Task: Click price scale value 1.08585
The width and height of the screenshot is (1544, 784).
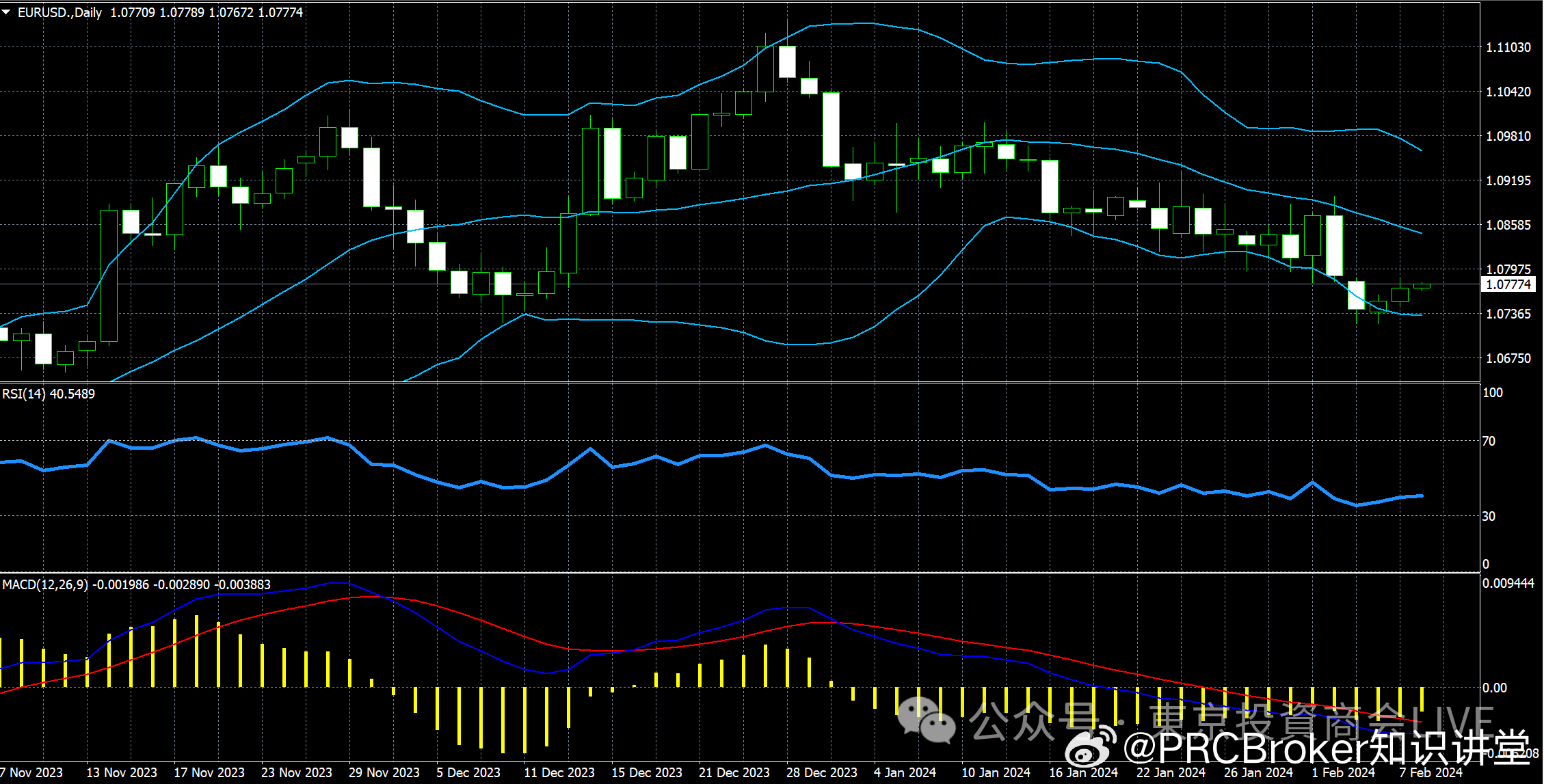Action: [1508, 225]
